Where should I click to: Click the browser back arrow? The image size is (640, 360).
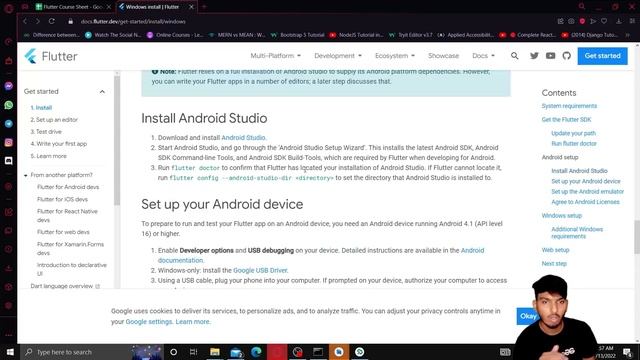[25, 21]
